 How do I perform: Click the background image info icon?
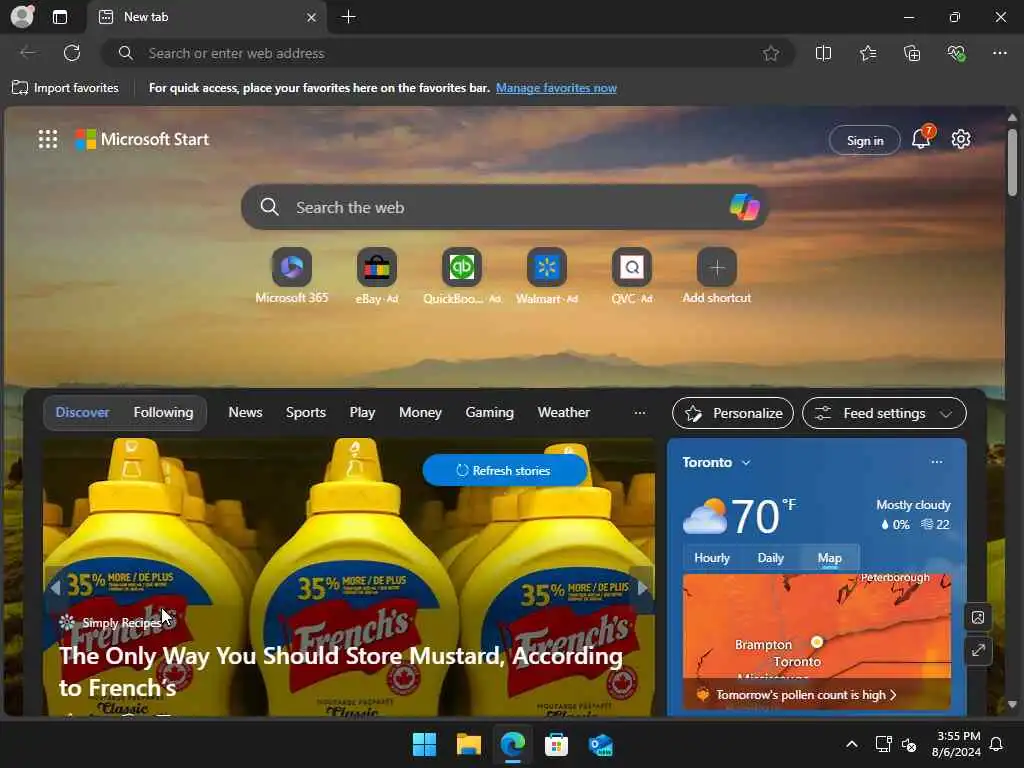click(978, 617)
